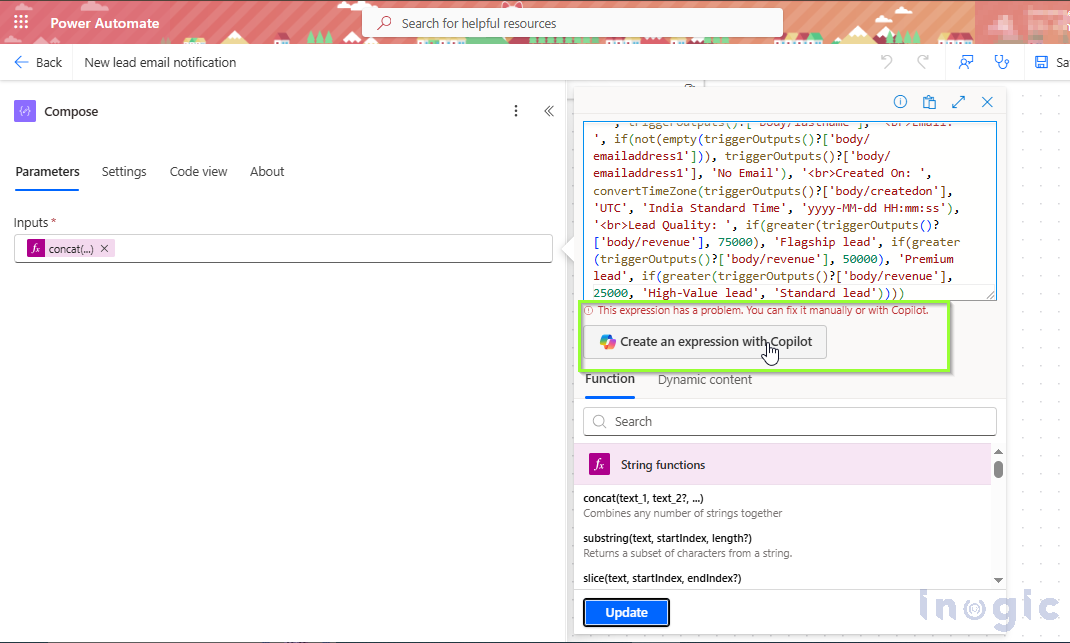
Task: Close the expression editor popup
Action: [x=987, y=102]
